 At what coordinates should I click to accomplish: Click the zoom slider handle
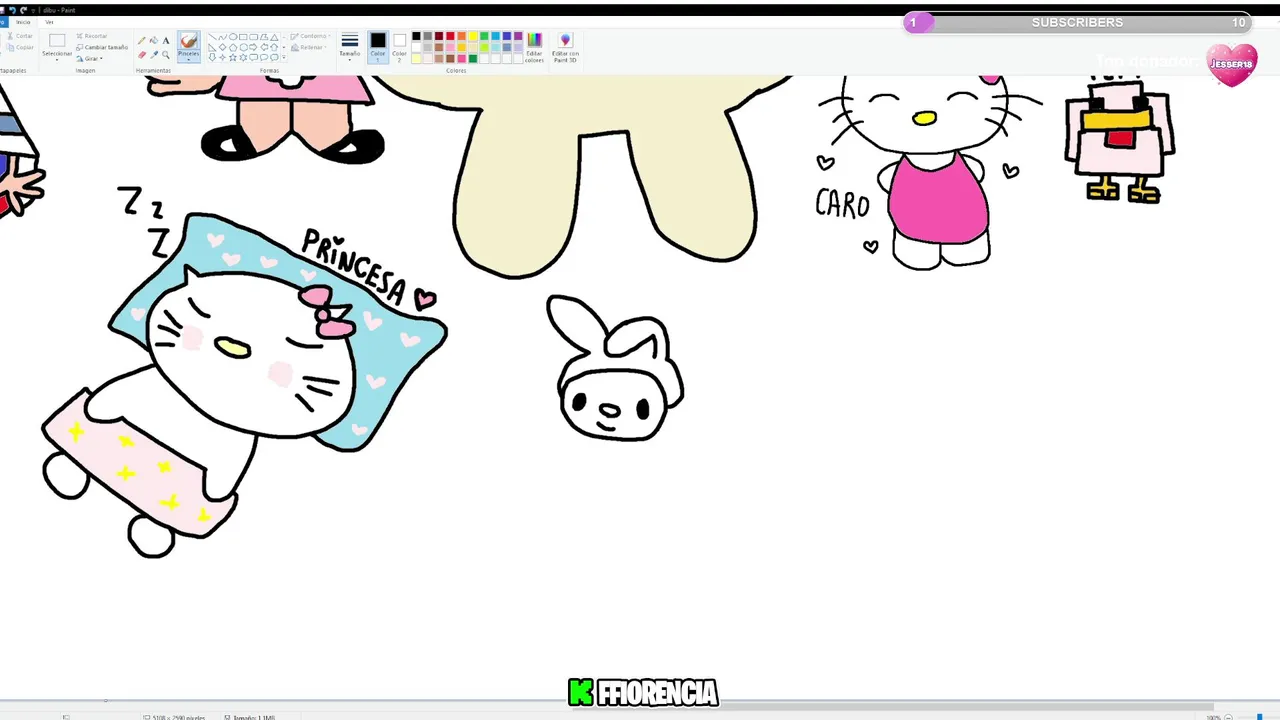pyautogui.click(x=1259, y=717)
